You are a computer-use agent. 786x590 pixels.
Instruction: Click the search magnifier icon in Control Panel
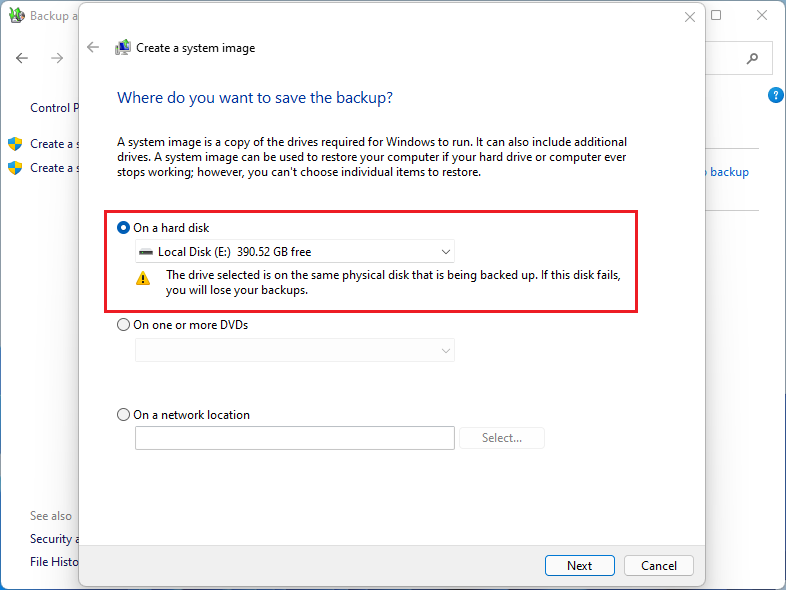751,59
